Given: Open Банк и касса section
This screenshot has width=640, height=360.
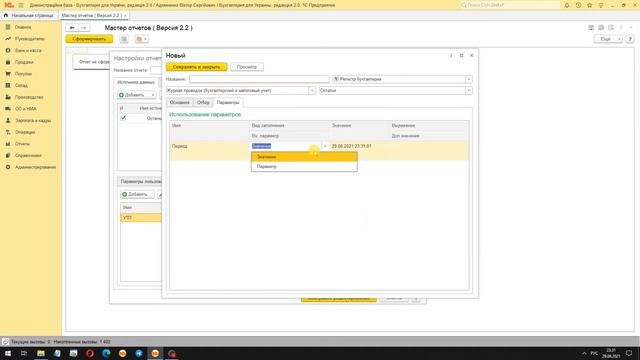Looking at the screenshot, I should point(28,50).
